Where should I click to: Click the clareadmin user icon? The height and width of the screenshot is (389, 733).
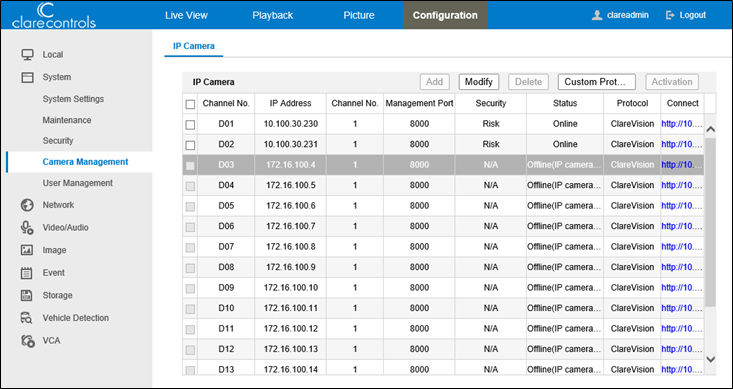[596, 15]
